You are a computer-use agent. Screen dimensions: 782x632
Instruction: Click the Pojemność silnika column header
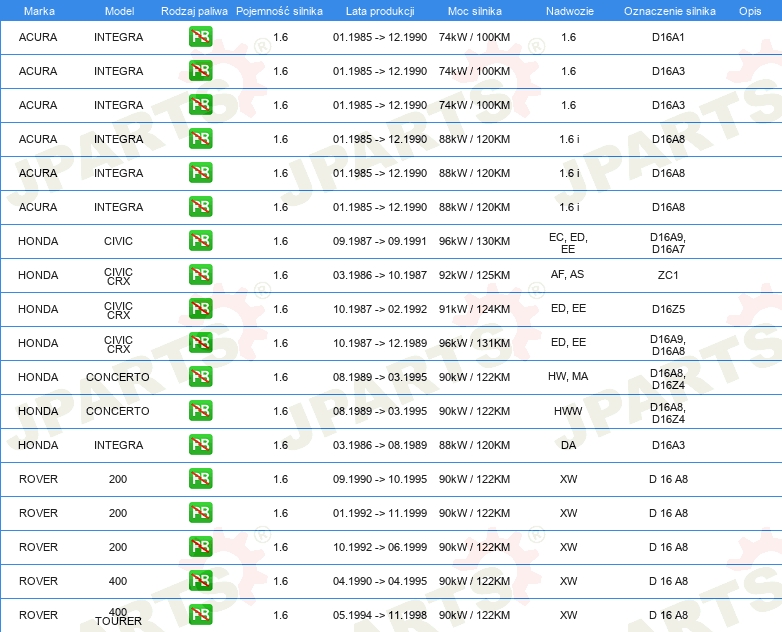click(x=279, y=11)
